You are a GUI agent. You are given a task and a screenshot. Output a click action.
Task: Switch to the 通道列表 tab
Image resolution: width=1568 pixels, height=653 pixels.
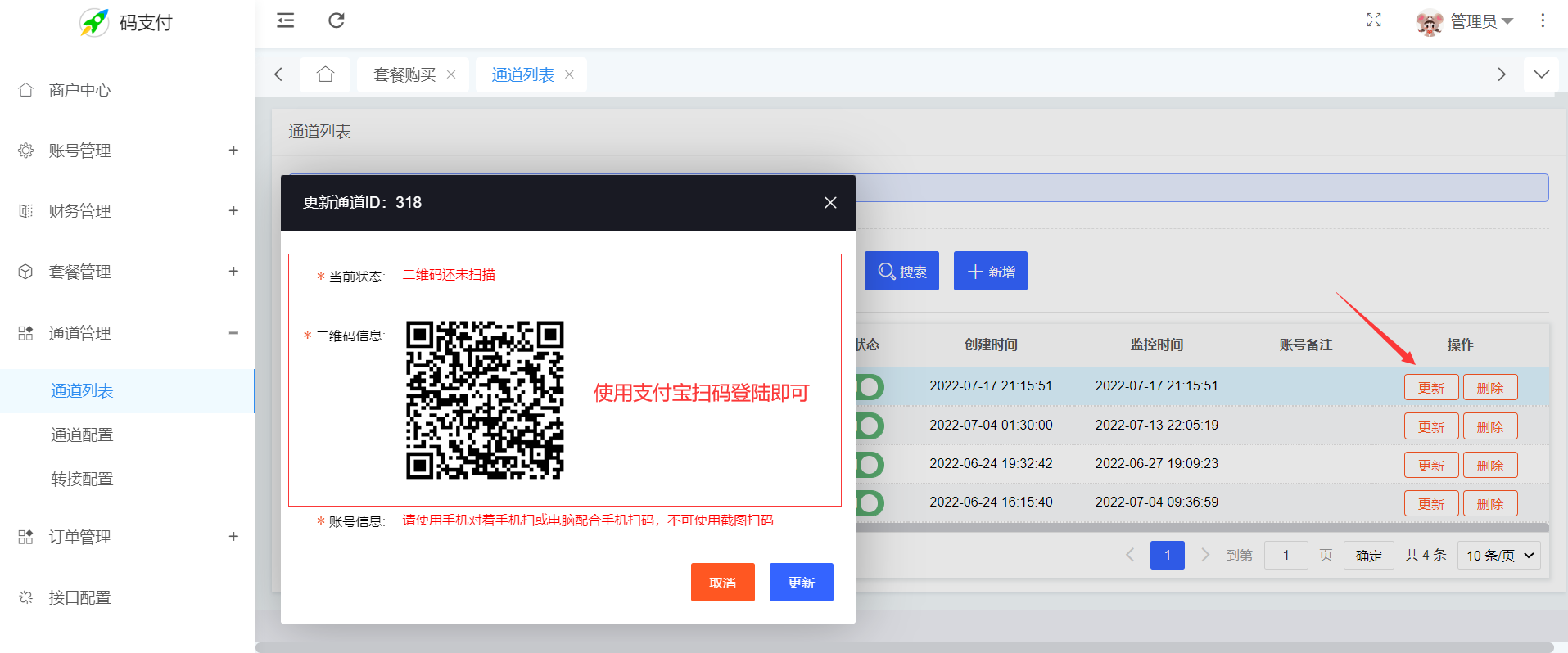[x=522, y=74]
